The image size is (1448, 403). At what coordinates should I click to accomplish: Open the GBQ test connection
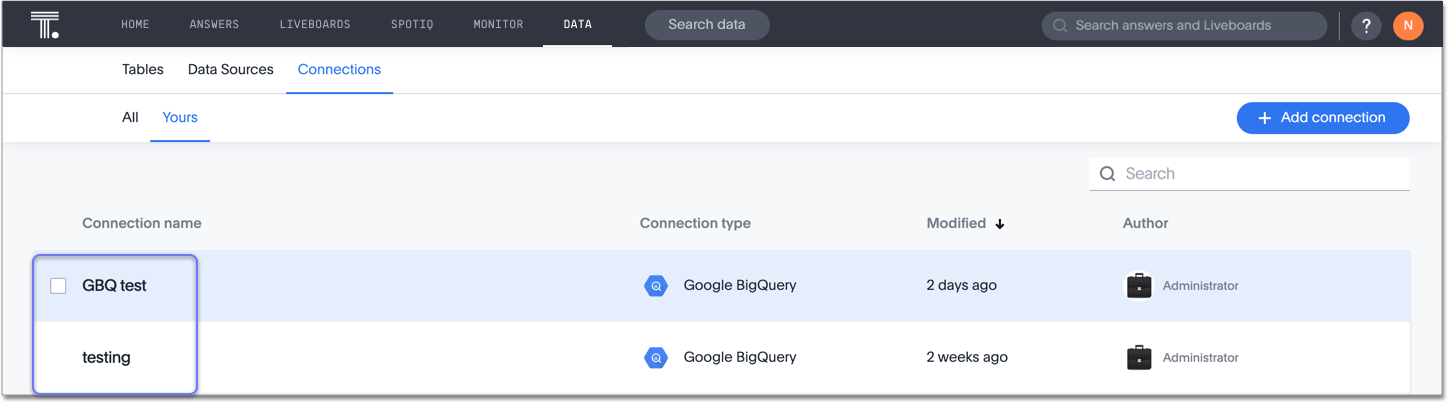coord(114,286)
